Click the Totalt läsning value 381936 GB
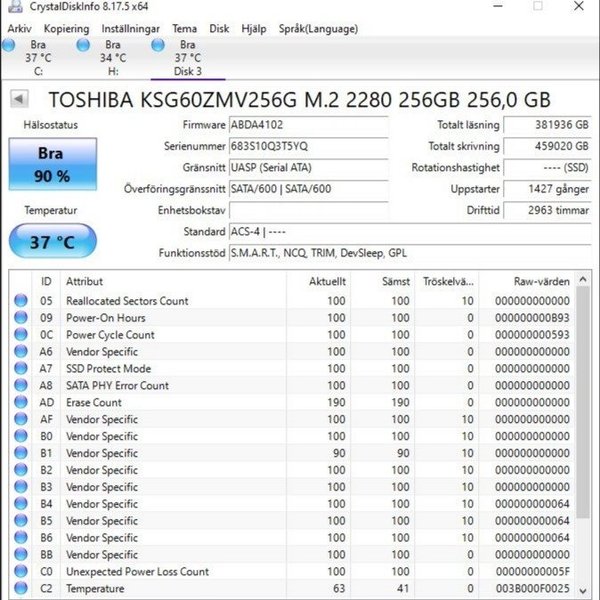The width and height of the screenshot is (600, 600). [x=548, y=125]
